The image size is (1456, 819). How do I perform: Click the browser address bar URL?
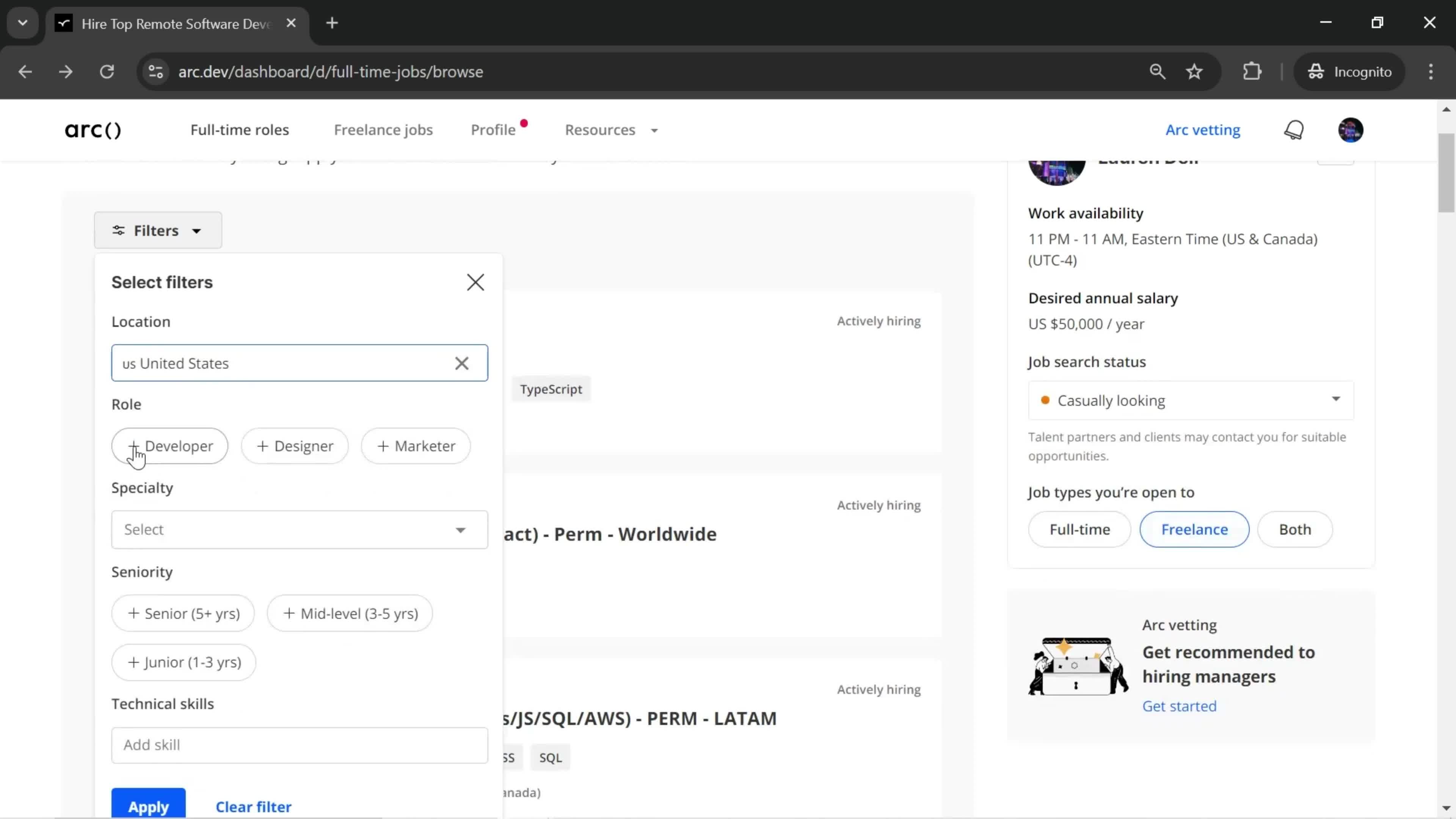coord(331,72)
